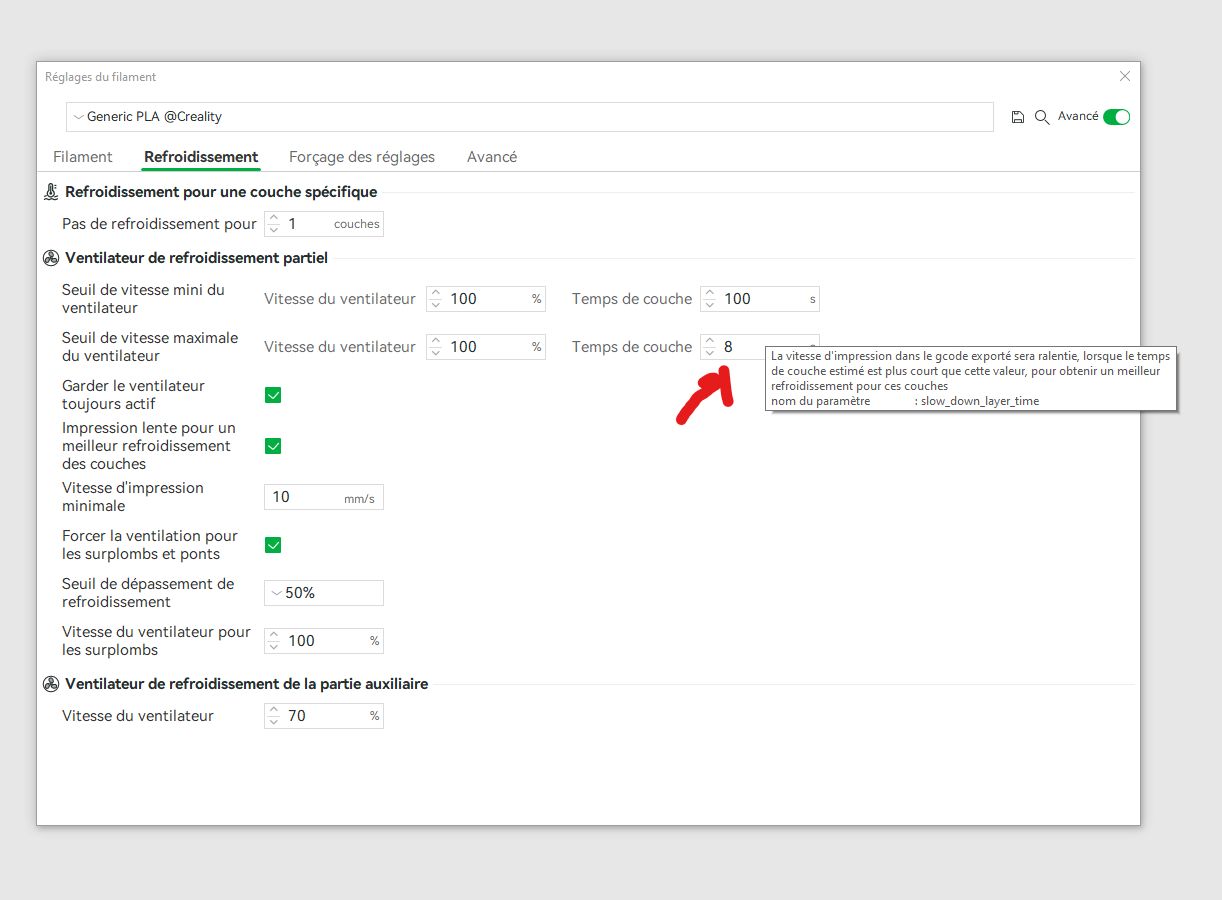Viewport: 1222px width, 900px height.
Task: Open the Forçage des réglages tab
Action: [x=362, y=157]
